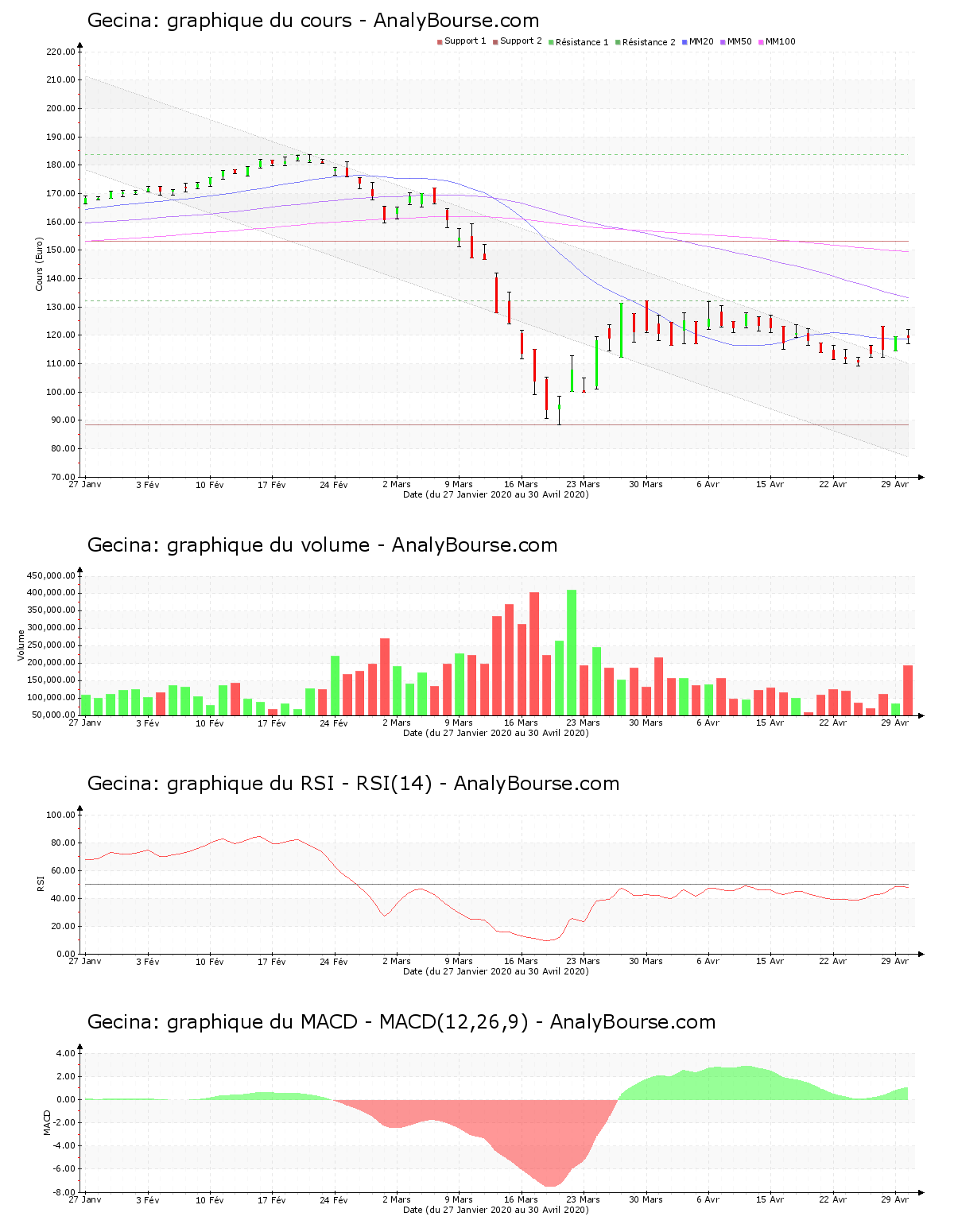Screen dimensions: 954x1232
Task: Click the 70.00 price axis value
Action: [x=63, y=477]
